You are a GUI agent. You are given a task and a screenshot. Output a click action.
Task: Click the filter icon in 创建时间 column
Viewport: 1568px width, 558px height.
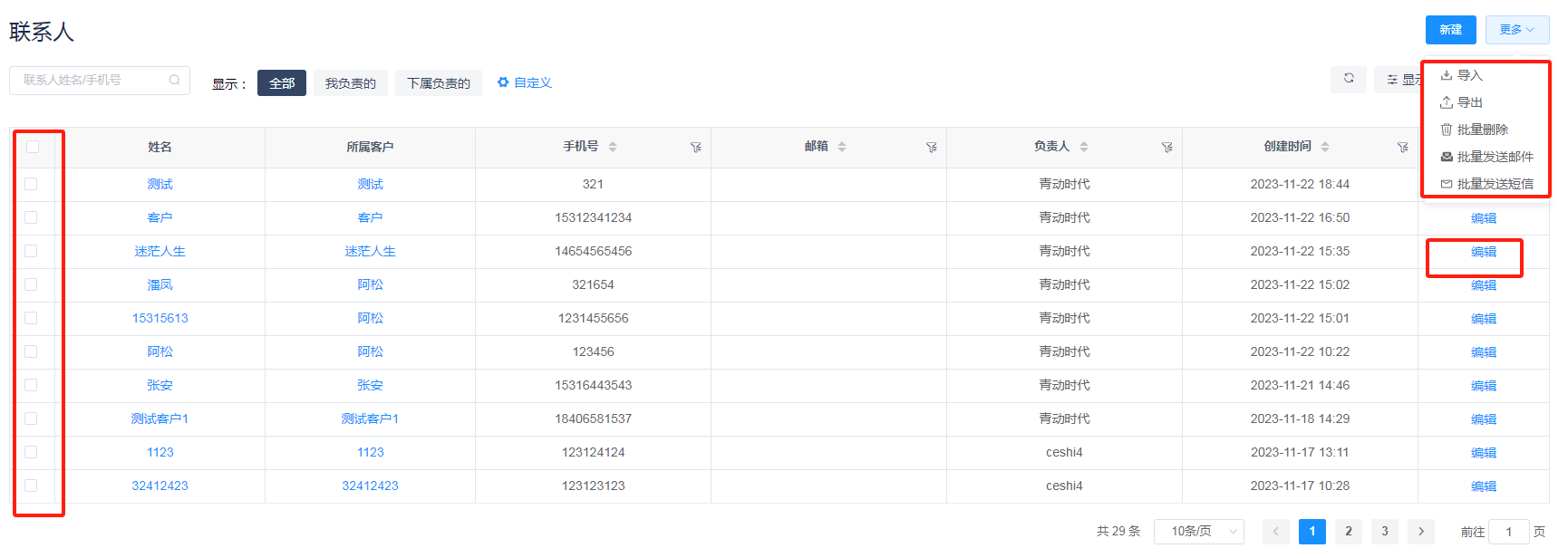(x=1402, y=148)
